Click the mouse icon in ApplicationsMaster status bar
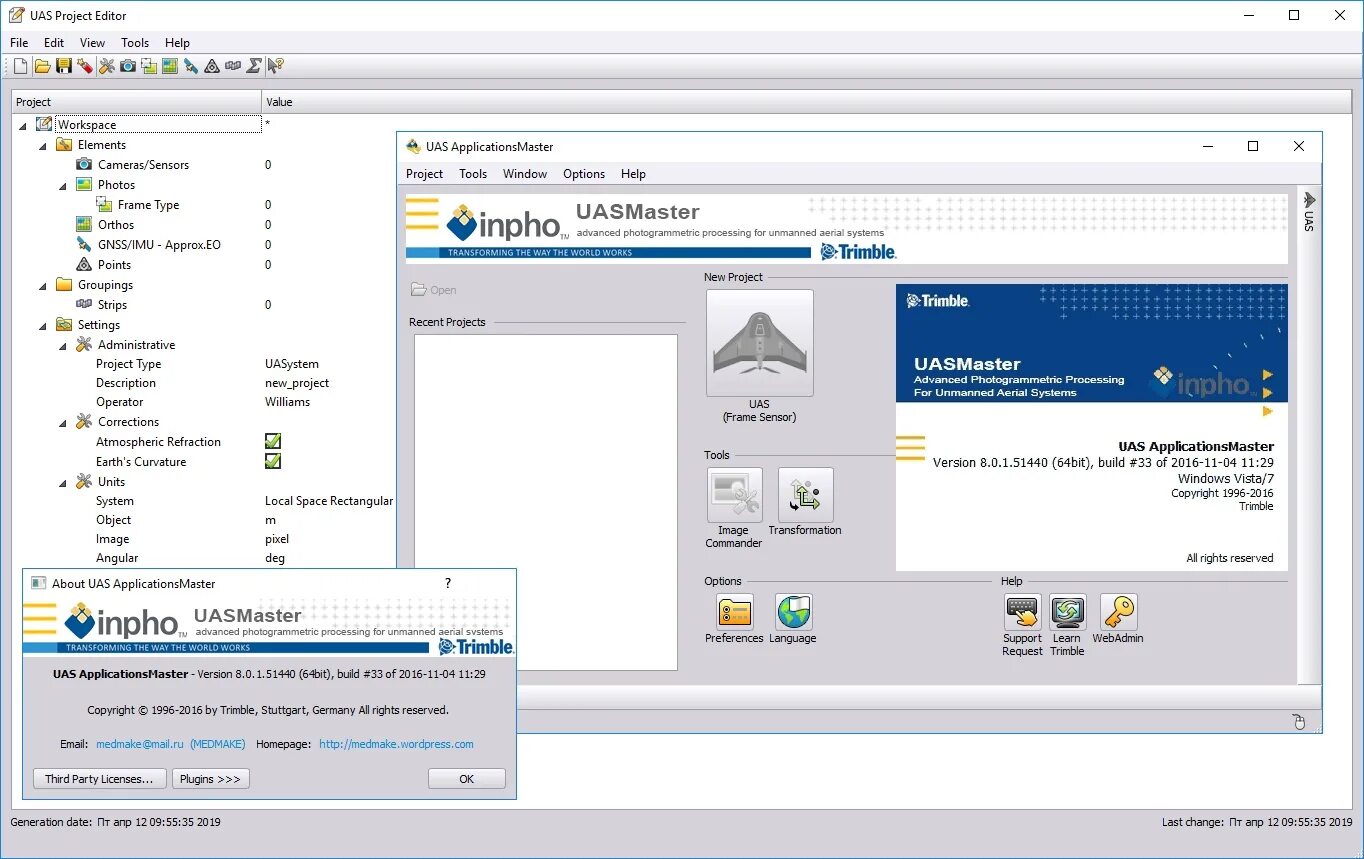This screenshot has width=1364, height=859. [x=1299, y=721]
